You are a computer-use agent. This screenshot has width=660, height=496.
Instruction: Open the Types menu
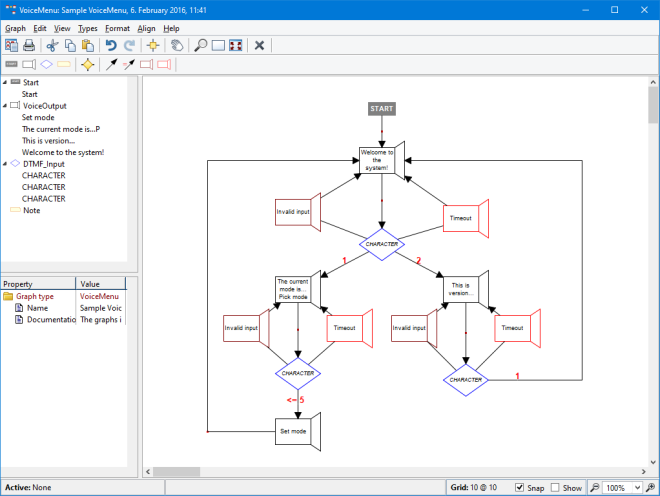[x=88, y=29]
